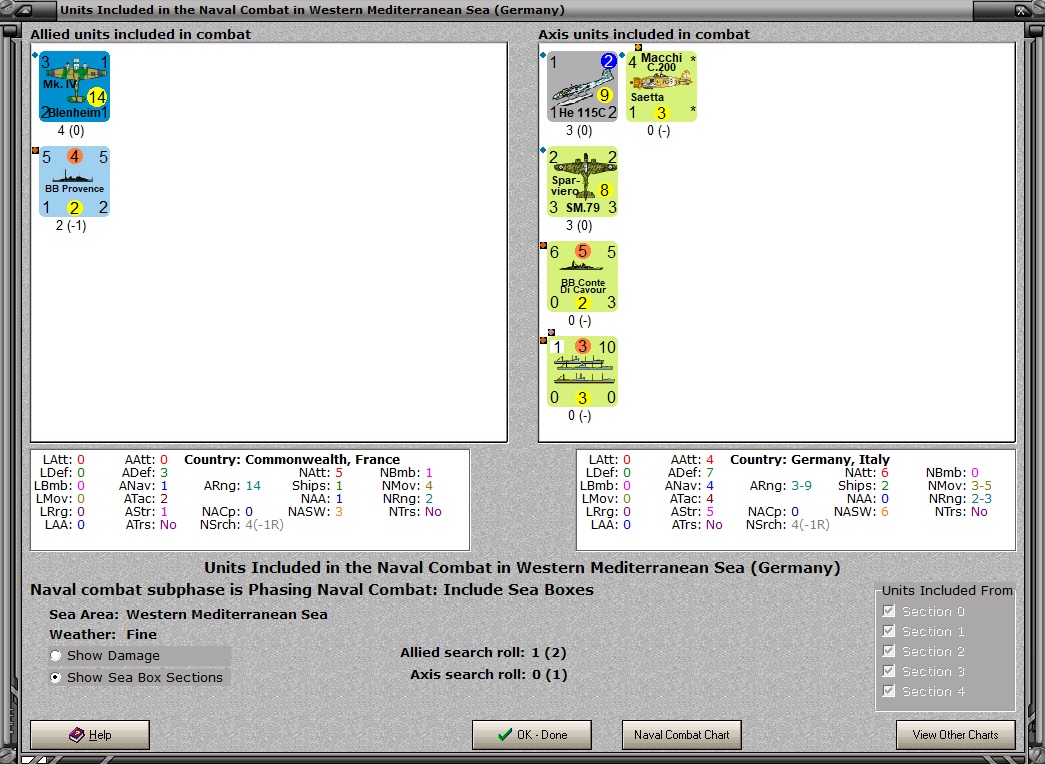
Task: Click Allied NASW value 3
Action: point(339,511)
